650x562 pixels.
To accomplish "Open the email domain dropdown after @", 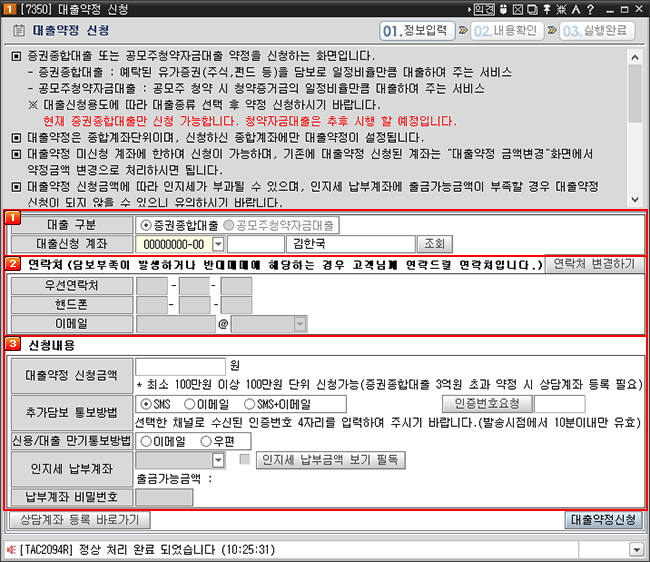I will [300, 324].
